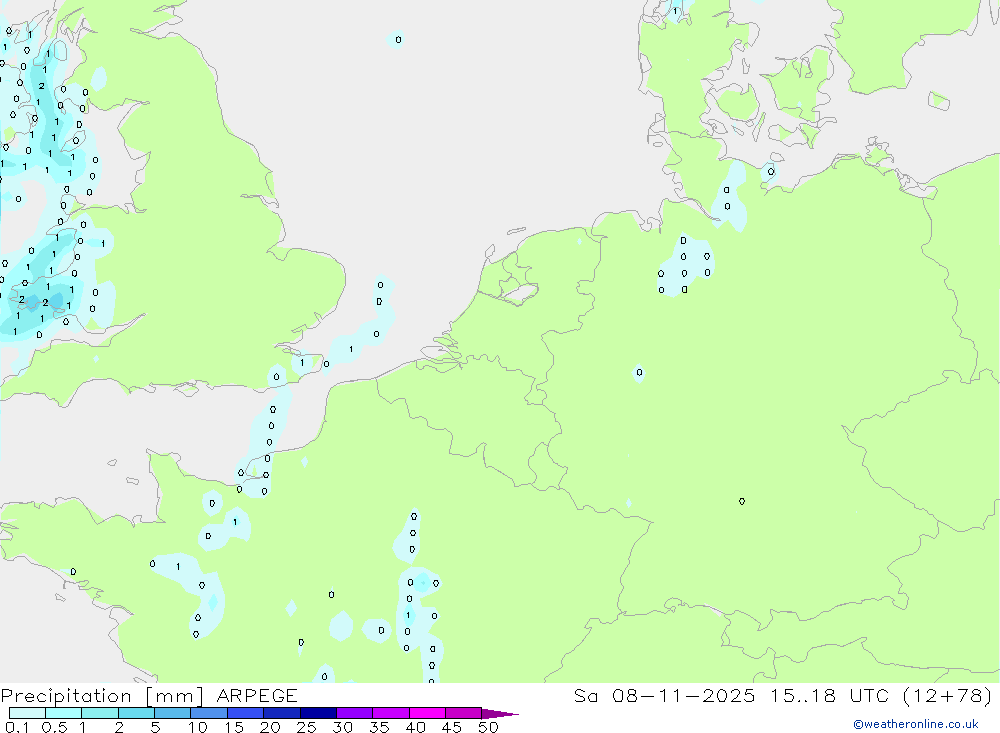The width and height of the screenshot is (1000, 733).
Task: Pick the 40–45 magenta legend swatch
Action: coord(427,713)
